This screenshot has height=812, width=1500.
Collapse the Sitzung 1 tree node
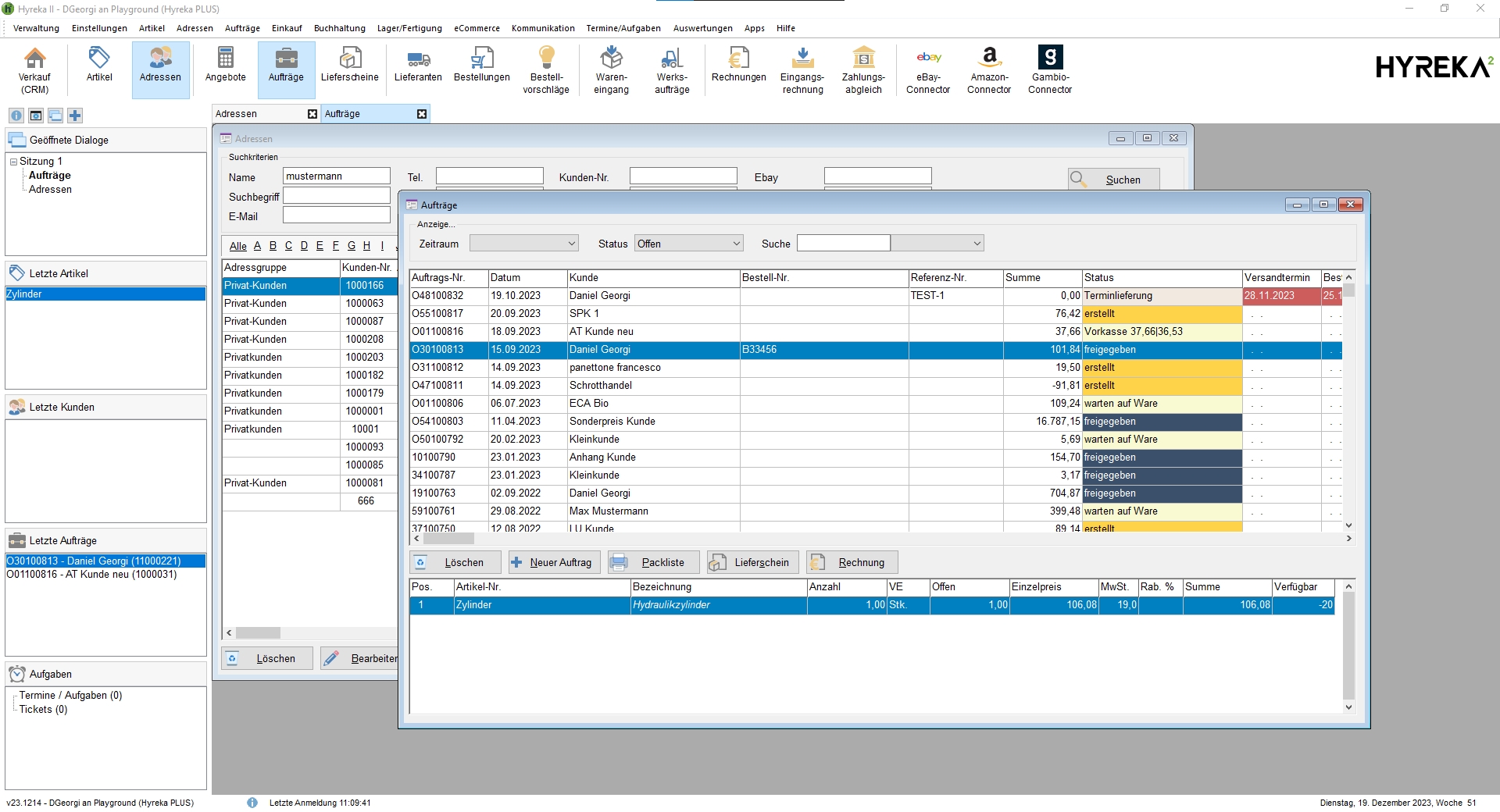pos(13,162)
